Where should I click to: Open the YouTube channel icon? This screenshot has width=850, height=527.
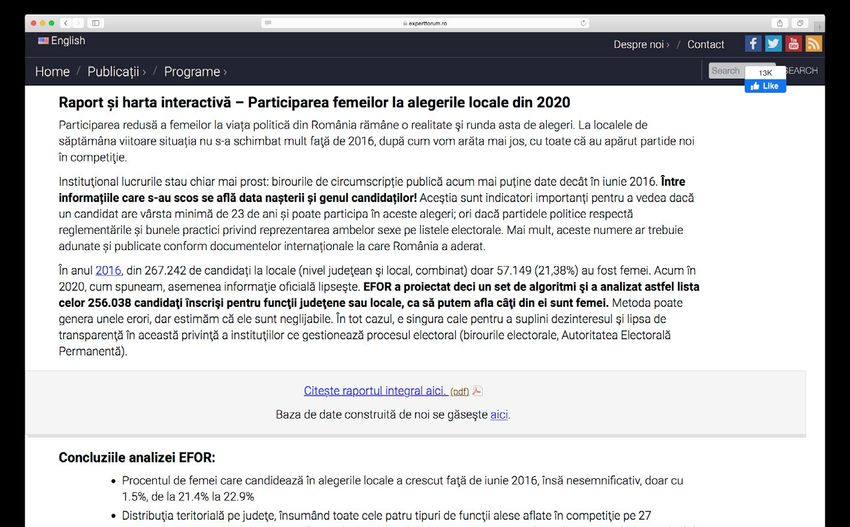point(793,44)
